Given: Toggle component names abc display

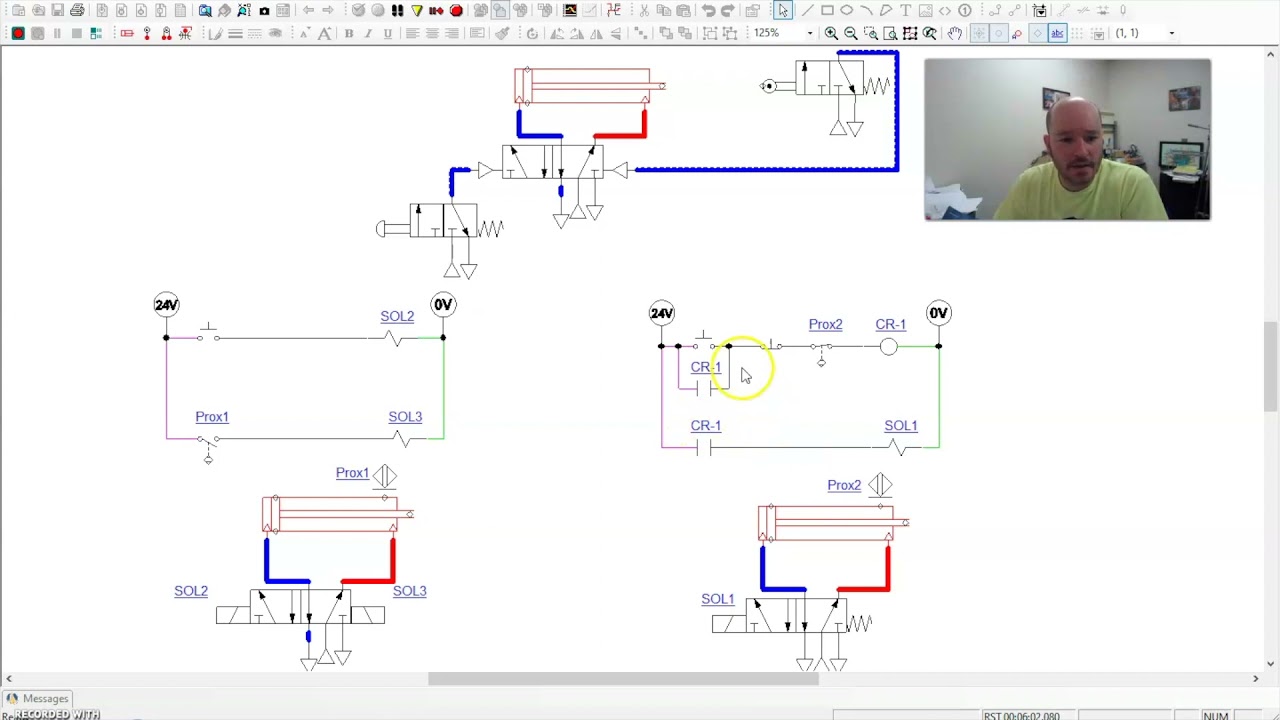Looking at the screenshot, I should click(1057, 33).
